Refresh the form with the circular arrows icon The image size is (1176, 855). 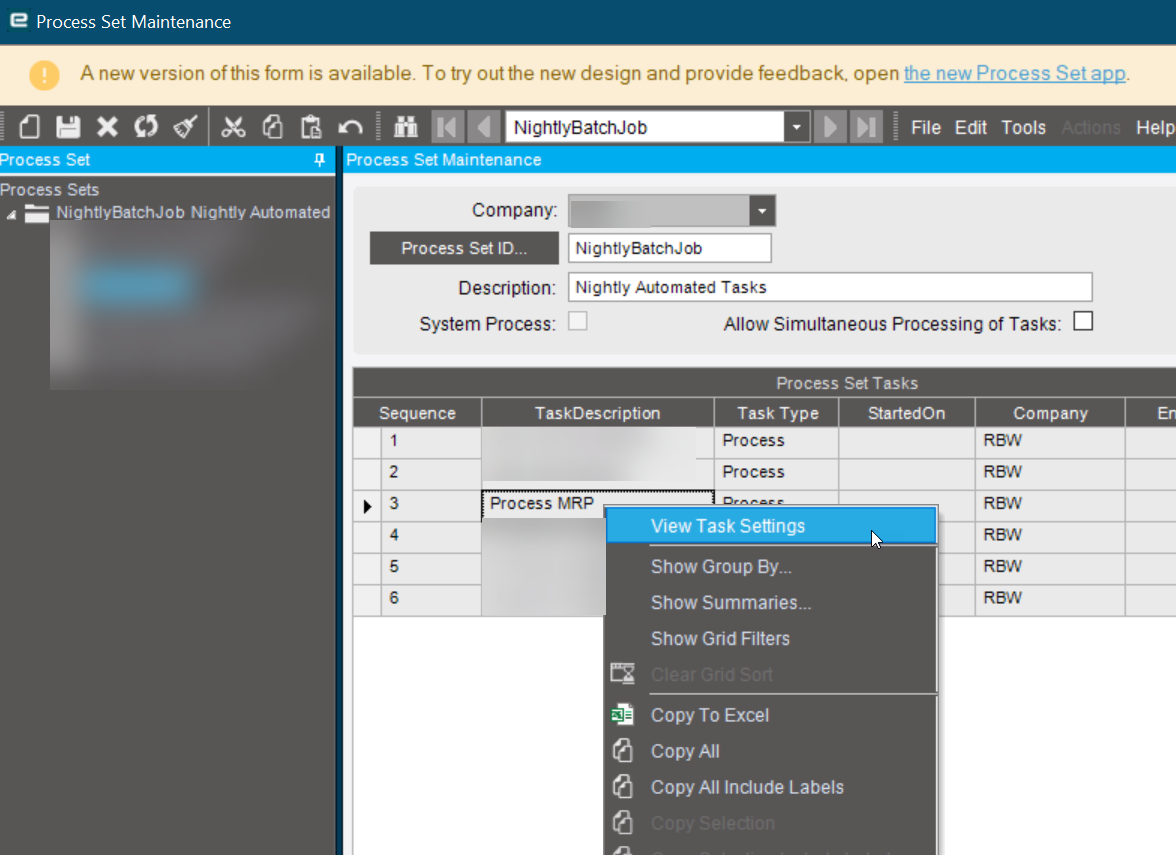pyautogui.click(x=146, y=127)
